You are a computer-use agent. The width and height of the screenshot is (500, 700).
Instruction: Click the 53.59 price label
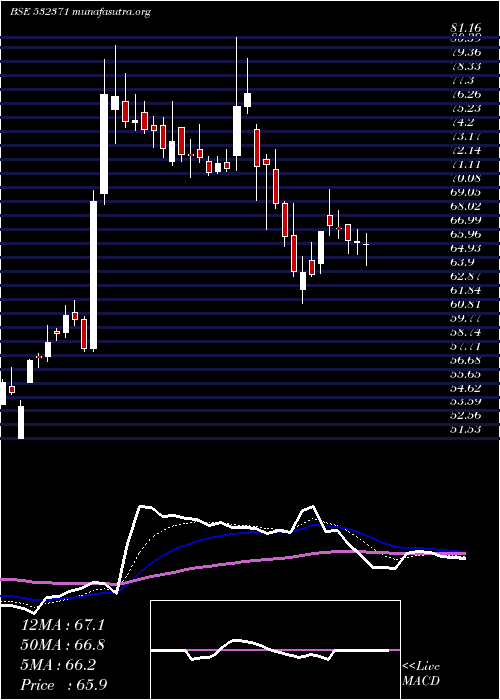pos(466,401)
